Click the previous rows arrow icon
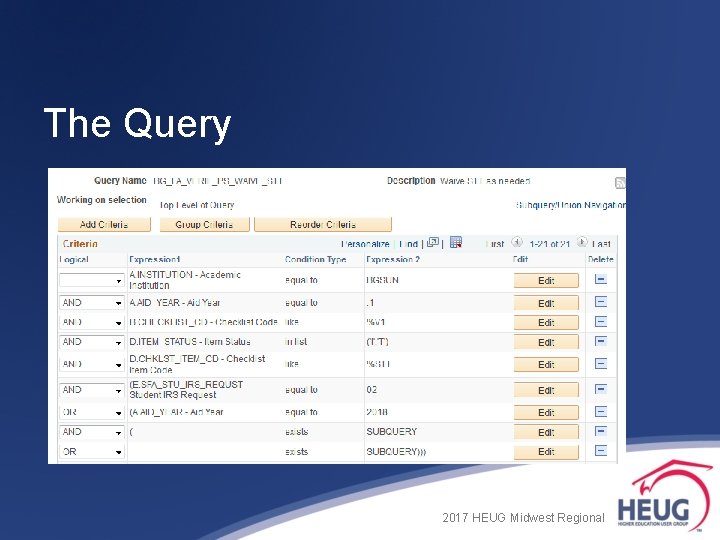The image size is (720, 540). [x=517, y=242]
